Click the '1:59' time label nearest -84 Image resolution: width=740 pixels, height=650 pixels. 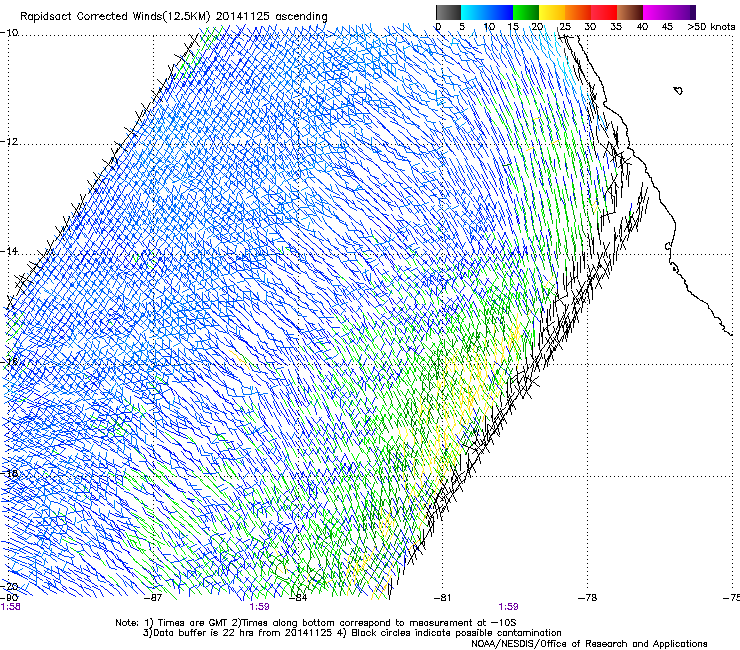(260, 607)
